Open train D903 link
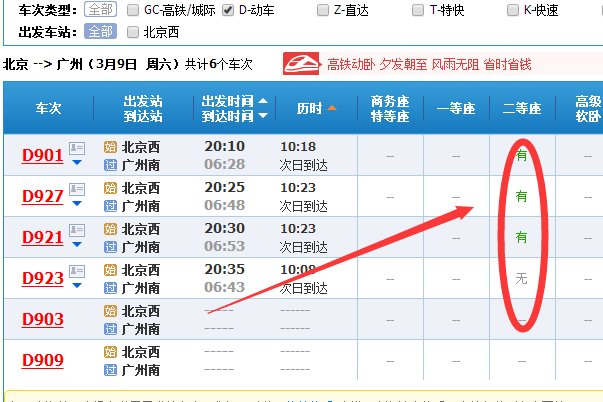 click(43, 320)
